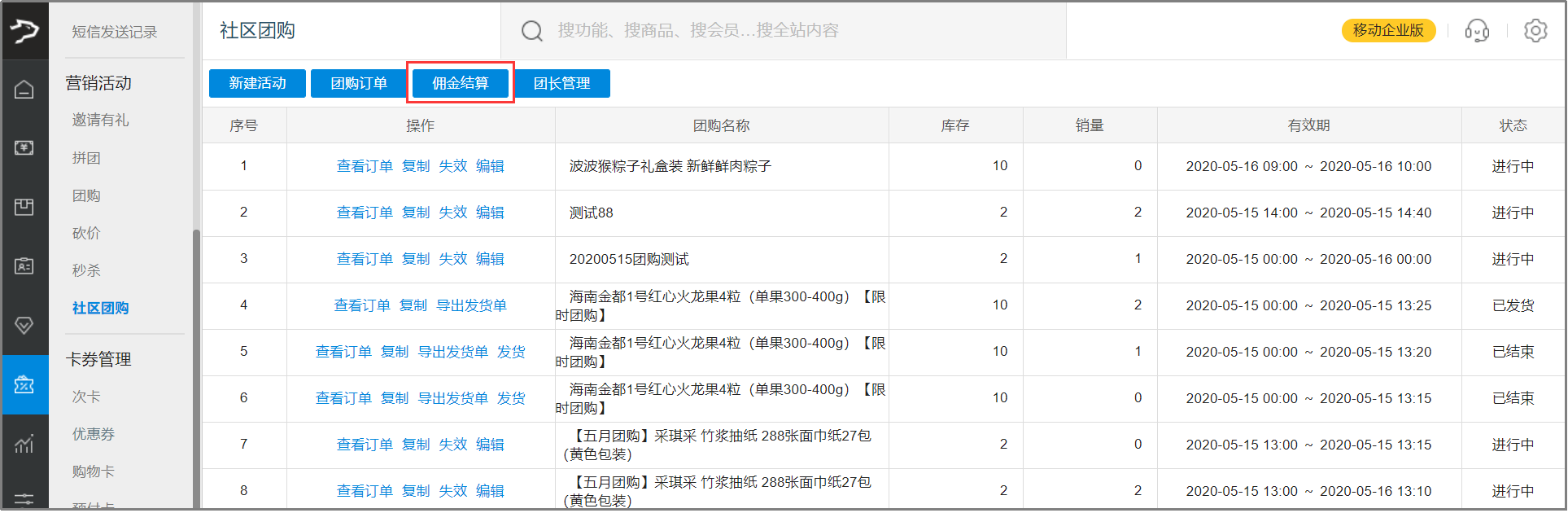This screenshot has height=513, width=1568.
Task: Click the site-wide search input field
Action: click(781, 31)
